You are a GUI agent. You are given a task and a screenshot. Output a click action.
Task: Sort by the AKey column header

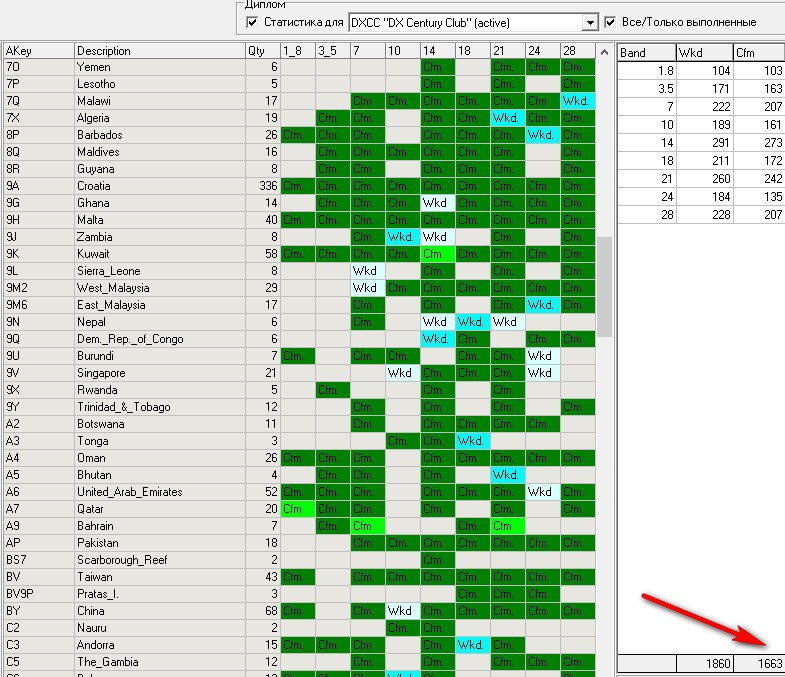(38, 51)
